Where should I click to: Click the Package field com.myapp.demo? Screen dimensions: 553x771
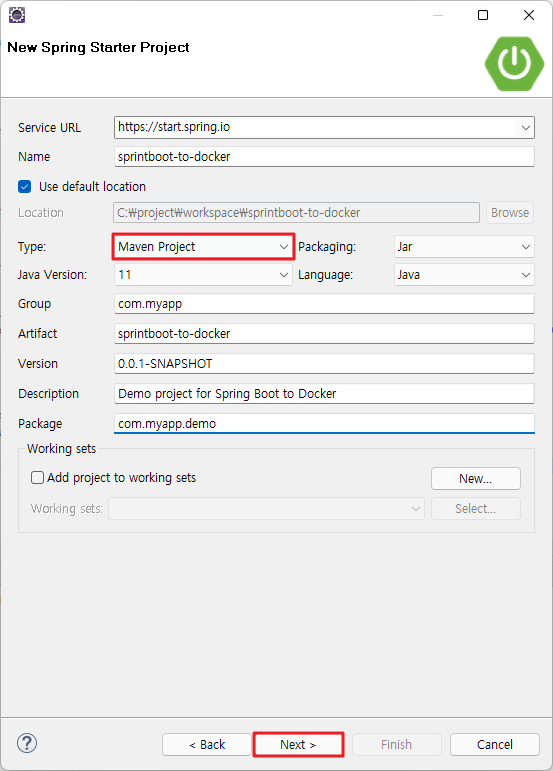coord(324,423)
